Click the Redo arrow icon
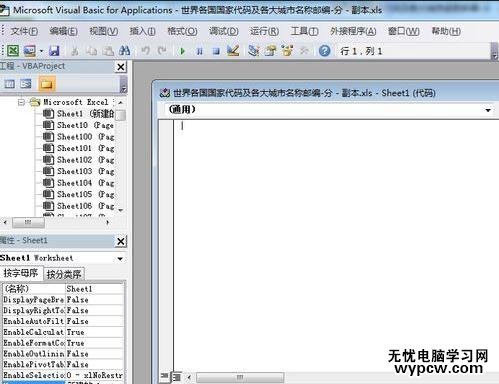 [x=162, y=51]
